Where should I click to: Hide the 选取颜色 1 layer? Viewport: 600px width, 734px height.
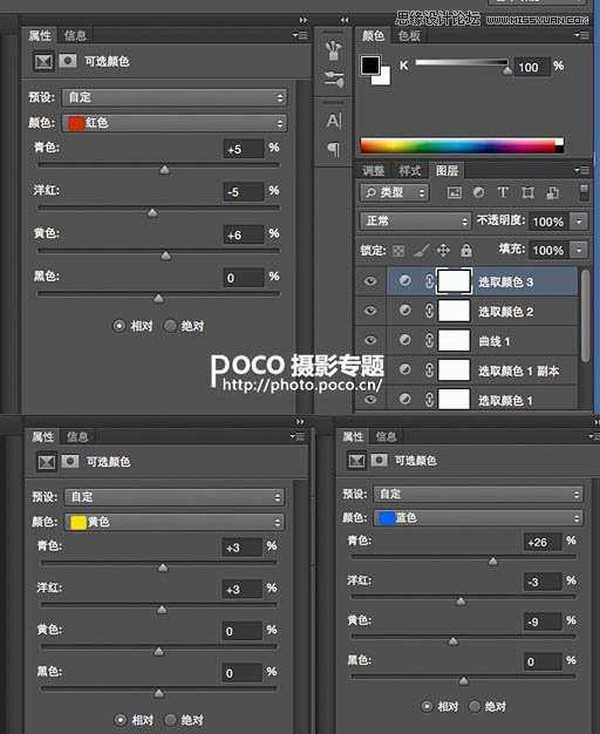pos(370,399)
